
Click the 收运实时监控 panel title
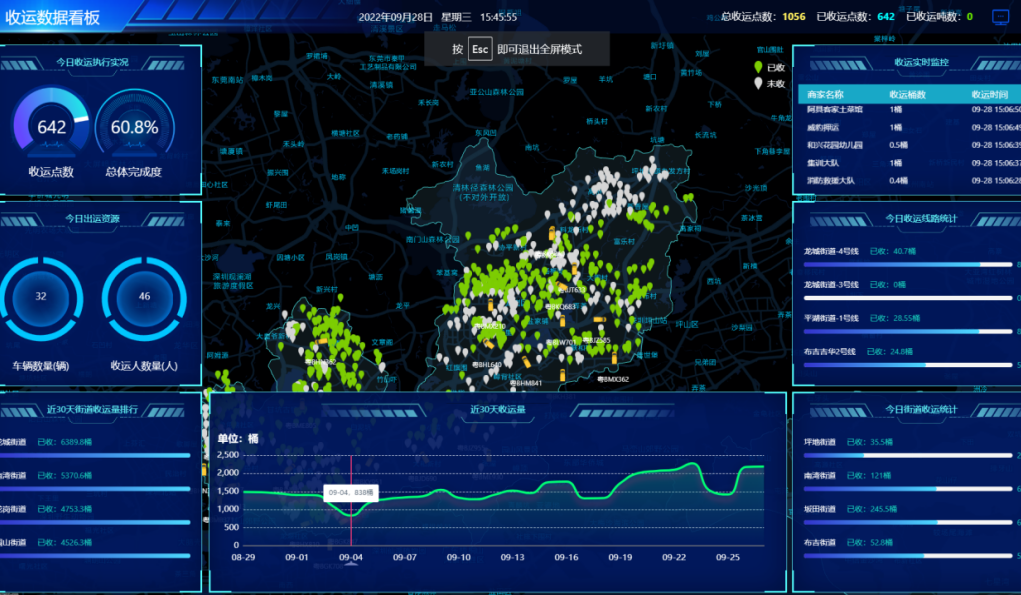click(x=921, y=62)
